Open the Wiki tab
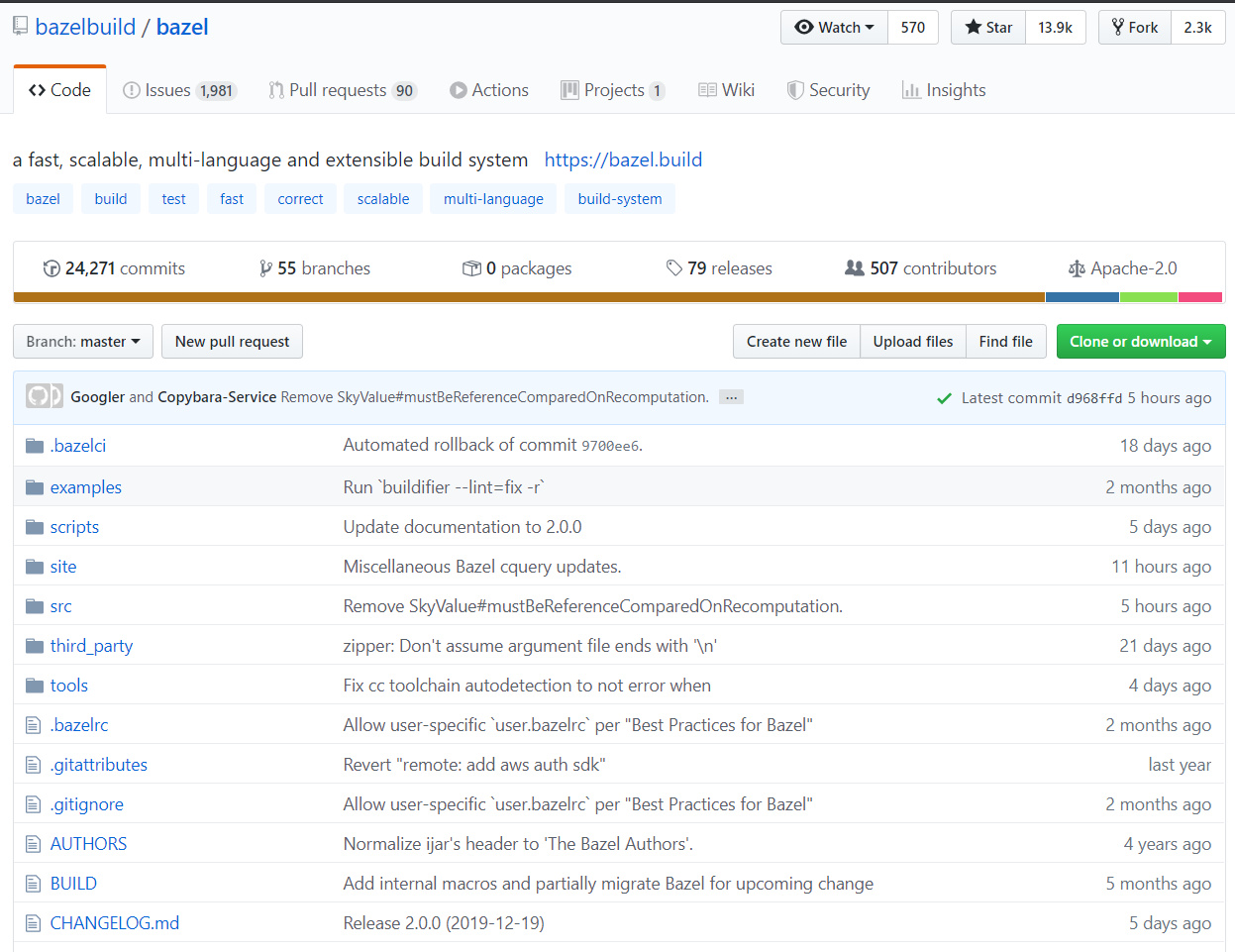Image resolution: width=1235 pixels, height=952 pixels. (x=726, y=90)
